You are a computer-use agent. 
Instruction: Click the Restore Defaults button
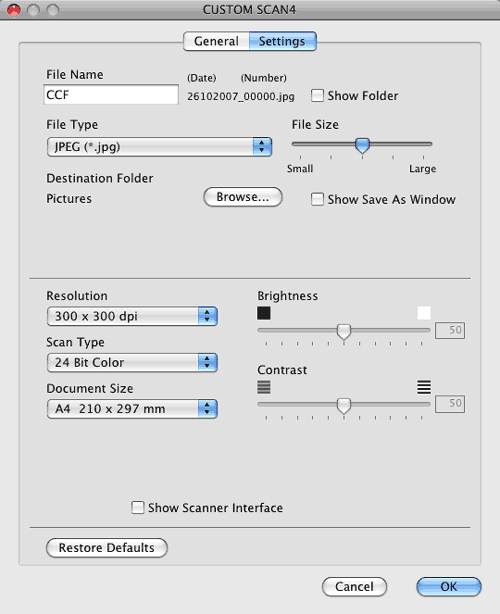[106, 547]
